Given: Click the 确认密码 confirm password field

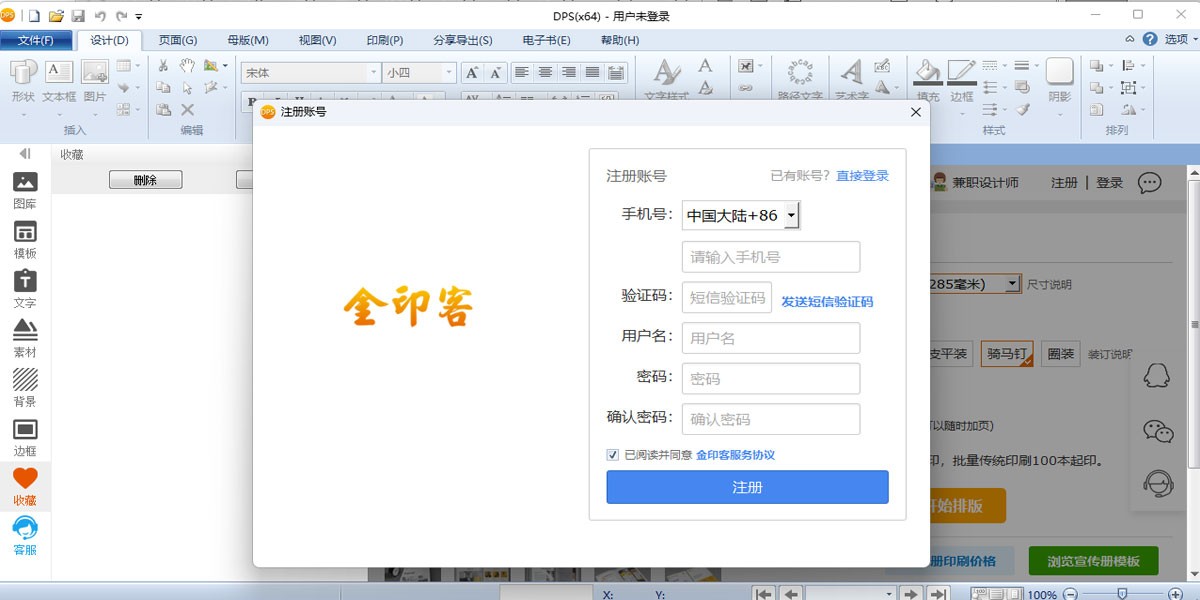Looking at the screenshot, I should click(771, 419).
